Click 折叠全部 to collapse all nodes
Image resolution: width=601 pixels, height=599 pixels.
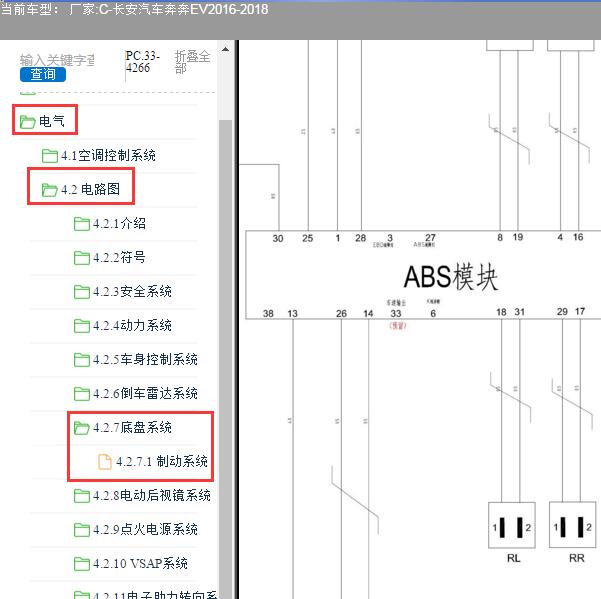click(x=192, y=62)
